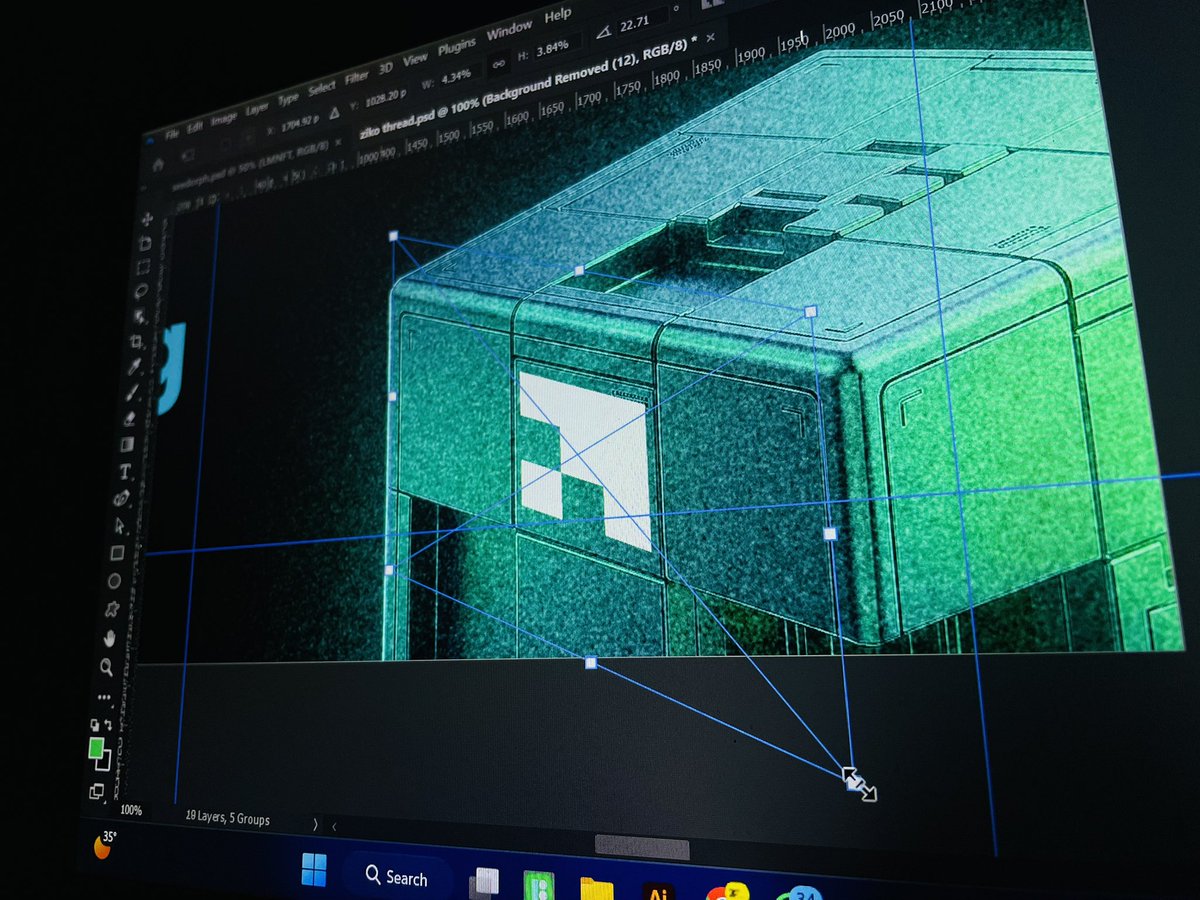
Task: Open the Select menu
Action: (321, 89)
